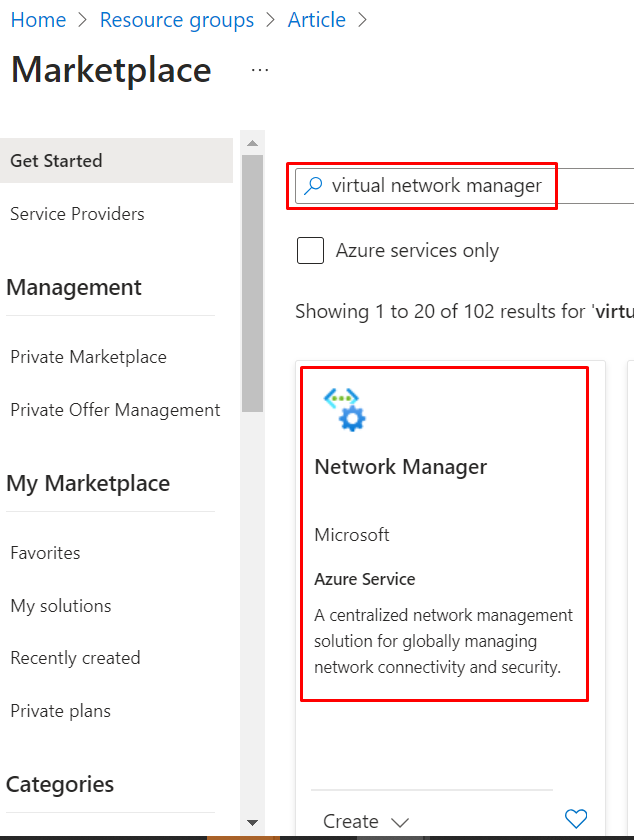Favorite Network Manager with the heart icon

tap(576, 819)
